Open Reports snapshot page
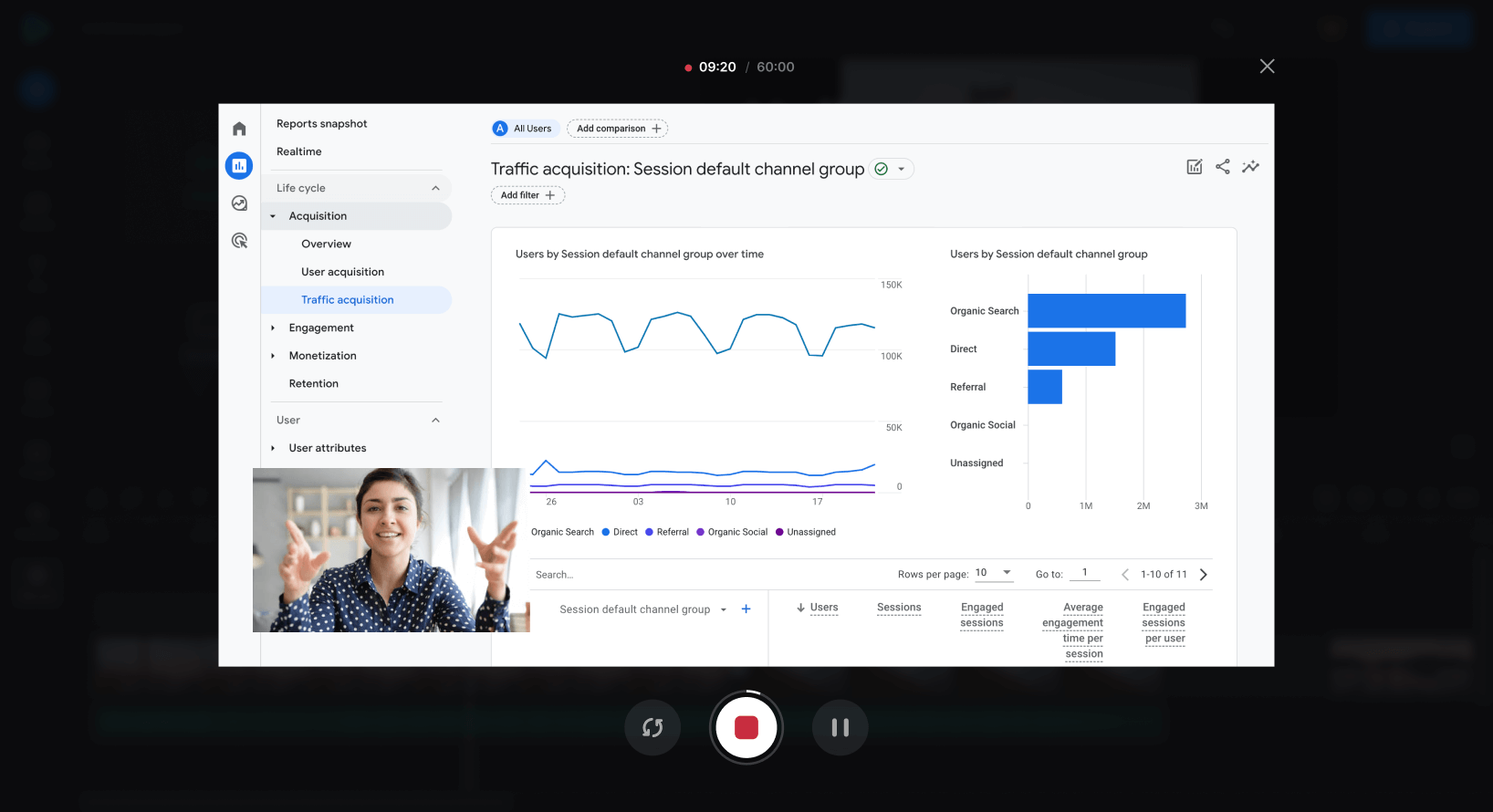The width and height of the screenshot is (1493, 812). [321, 124]
